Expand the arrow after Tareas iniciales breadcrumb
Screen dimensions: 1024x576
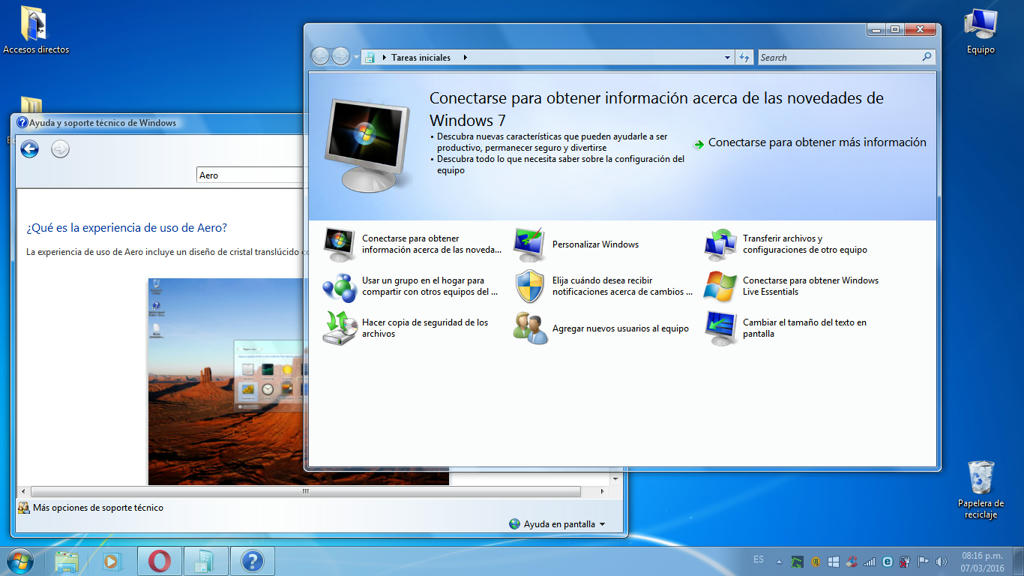(x=465, y=57)
